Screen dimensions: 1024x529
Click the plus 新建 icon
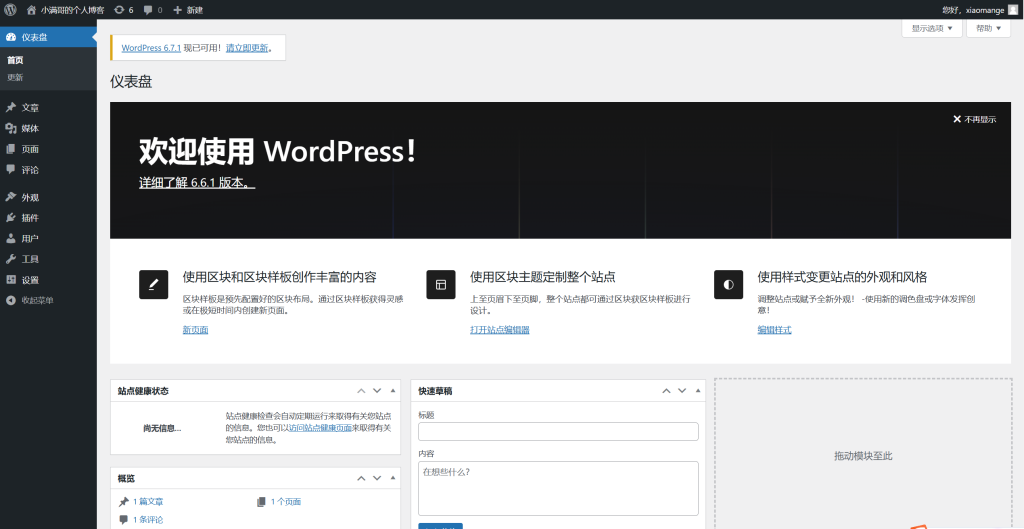point(178,10)
